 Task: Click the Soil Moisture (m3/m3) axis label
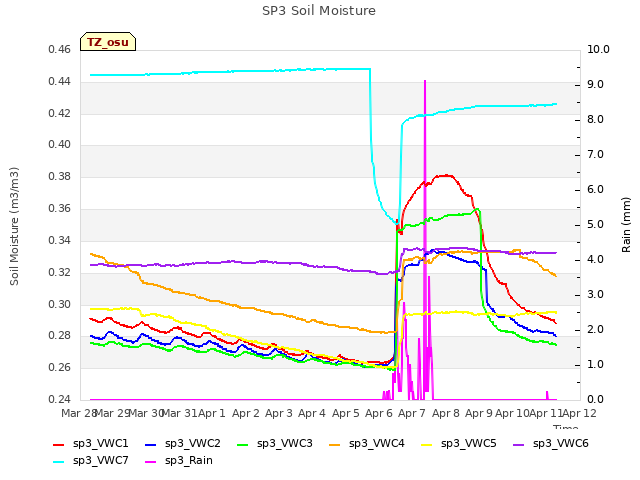click(x=14, y=226)
